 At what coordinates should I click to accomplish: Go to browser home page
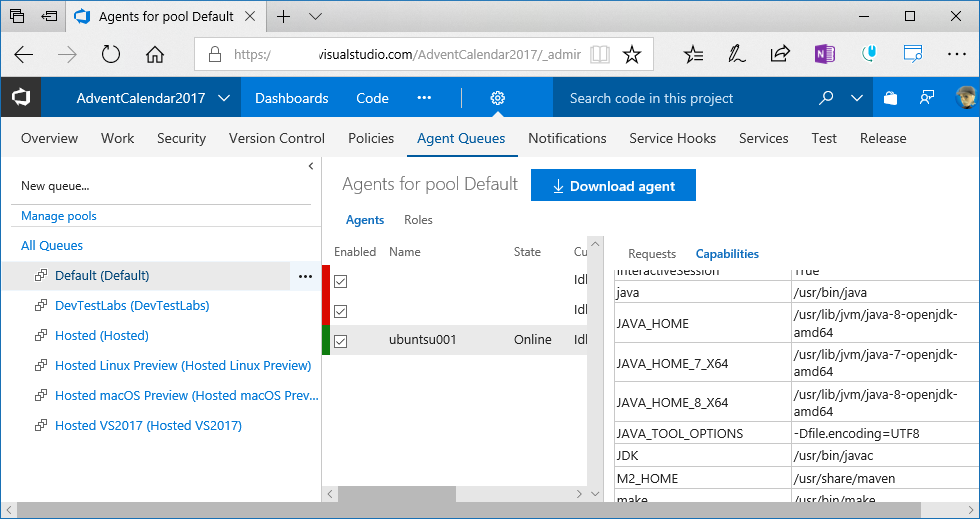coord(154,55)
